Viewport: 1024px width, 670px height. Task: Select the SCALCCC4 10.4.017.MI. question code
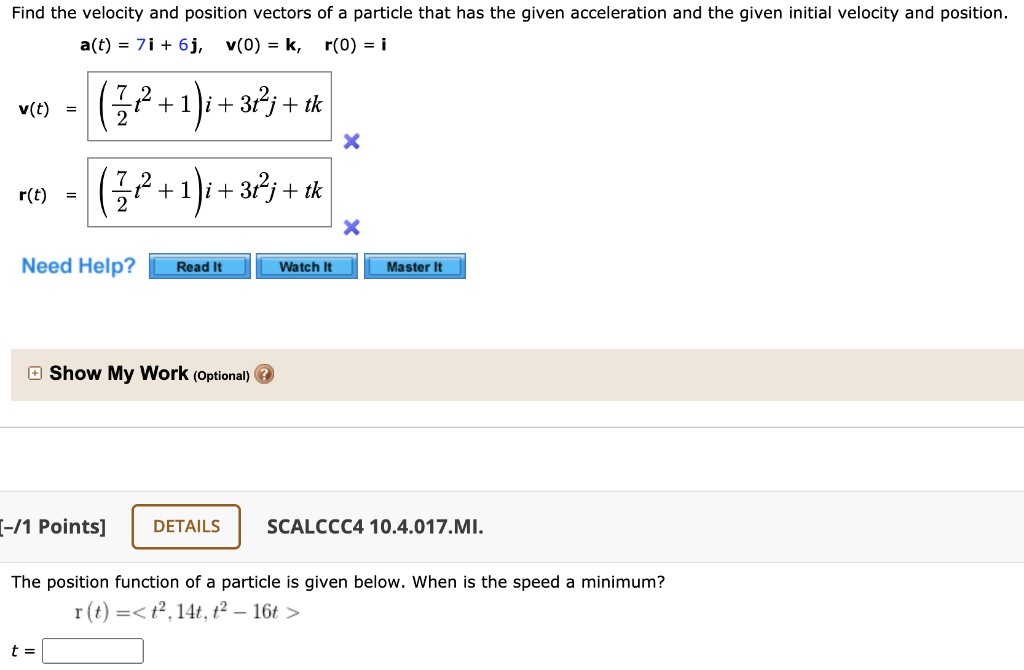[375, 527]
